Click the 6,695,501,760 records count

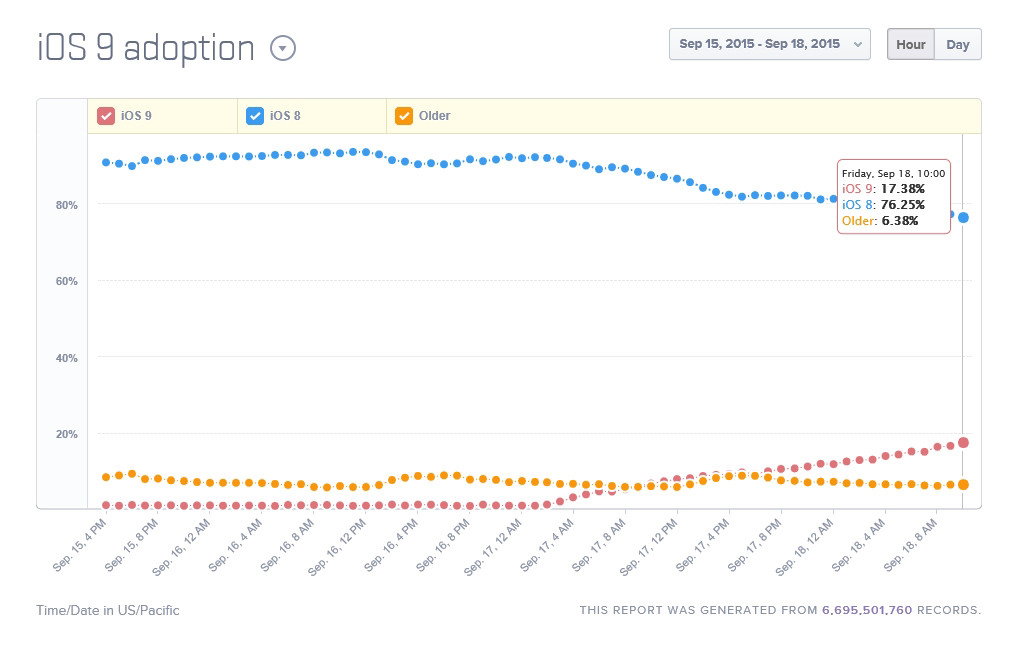pos(866,610)
